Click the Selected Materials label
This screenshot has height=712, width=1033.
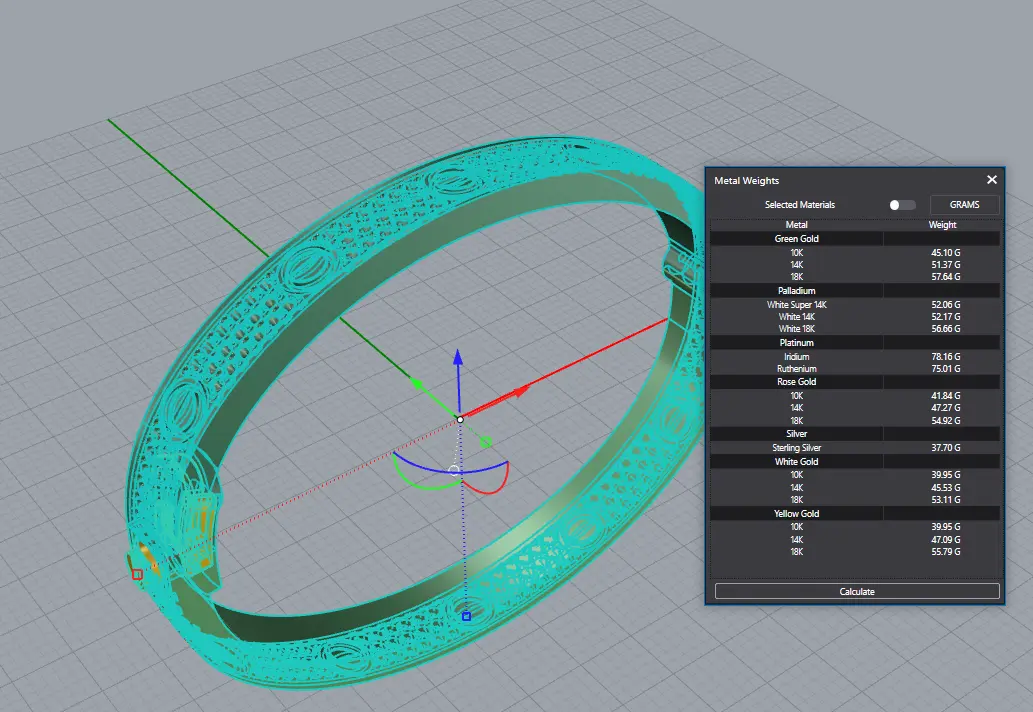click(800, 205)
